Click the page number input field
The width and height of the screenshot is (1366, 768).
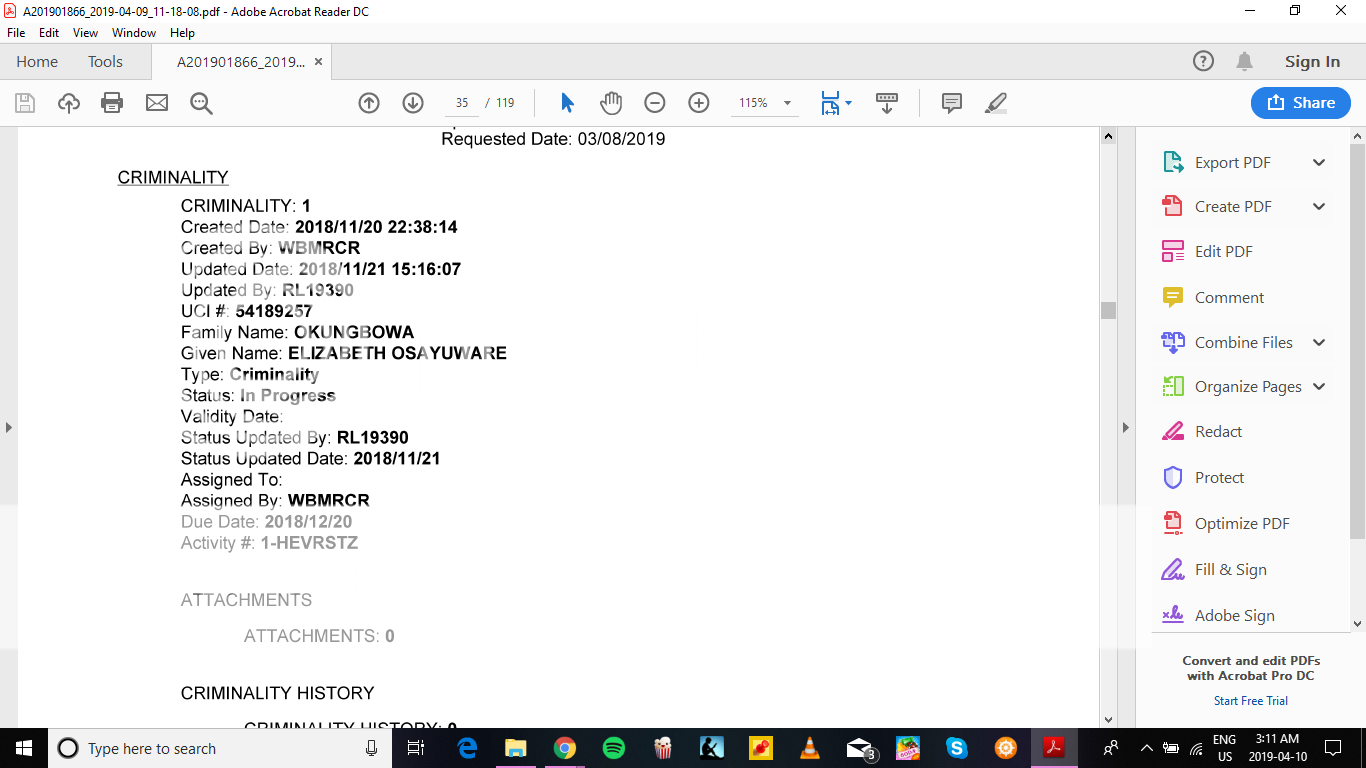click(x=461, y=103)
